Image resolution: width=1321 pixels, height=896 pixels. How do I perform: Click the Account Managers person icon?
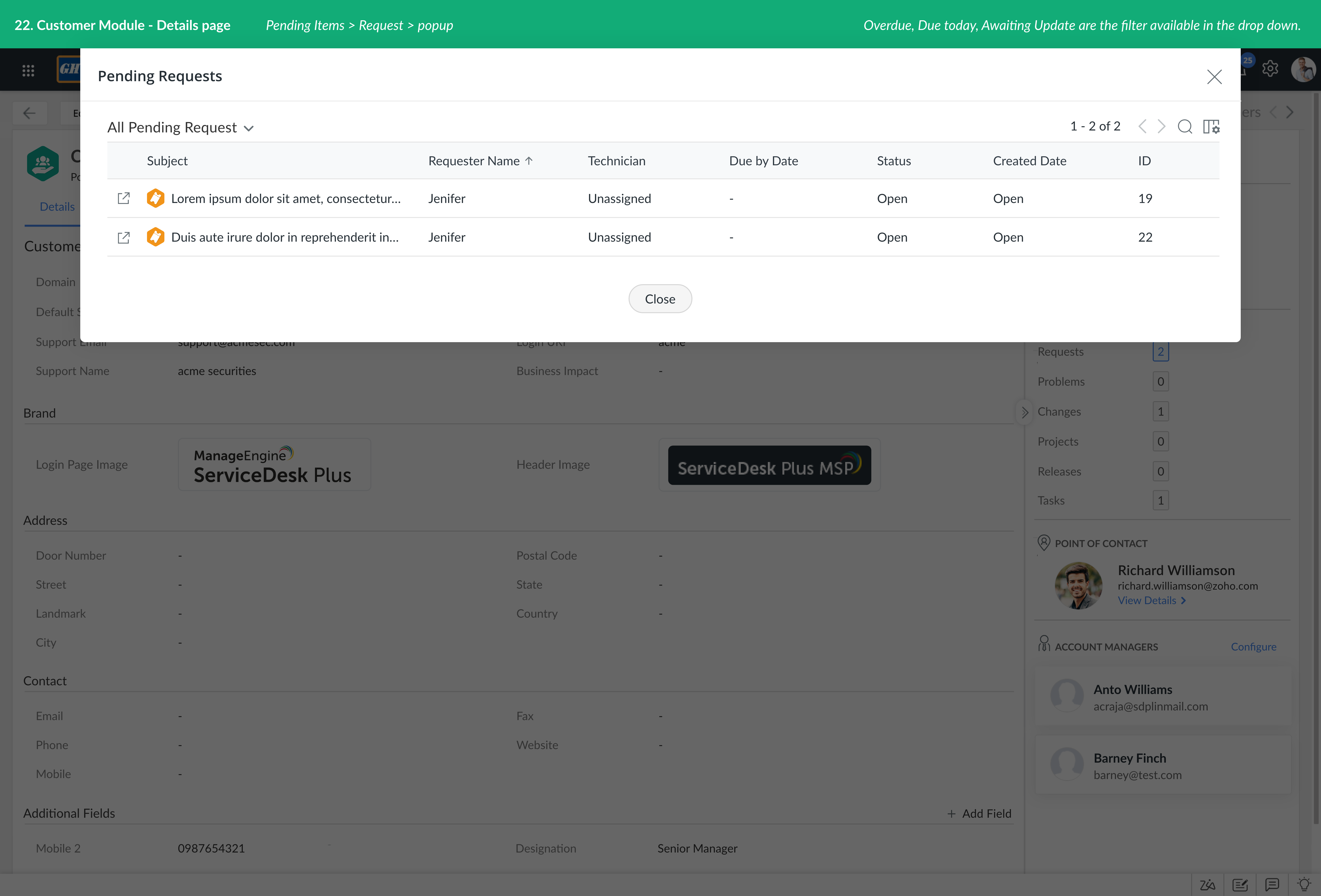[x=1044, y=644]
